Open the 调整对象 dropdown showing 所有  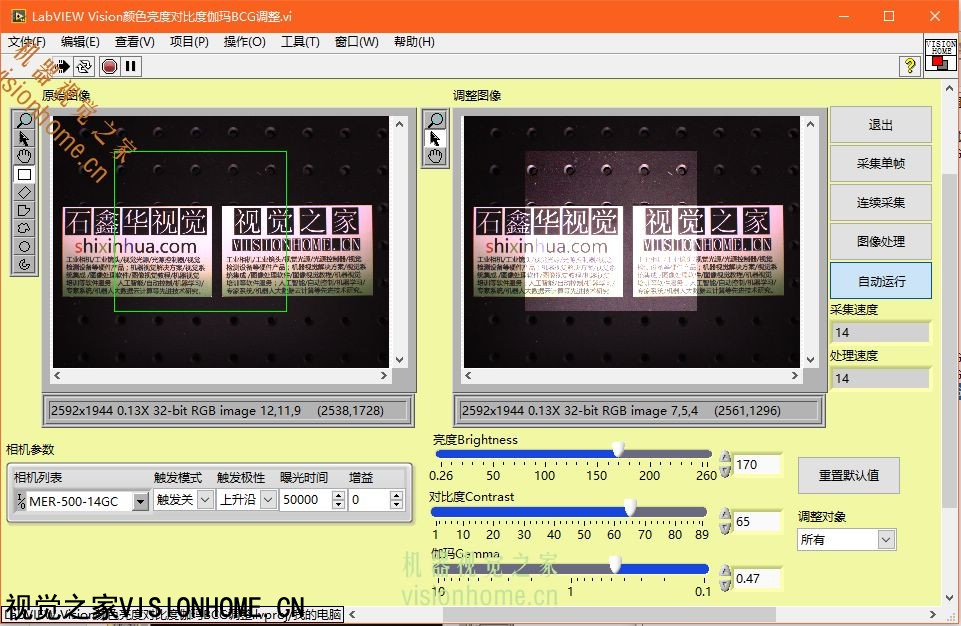coord(885,540)
